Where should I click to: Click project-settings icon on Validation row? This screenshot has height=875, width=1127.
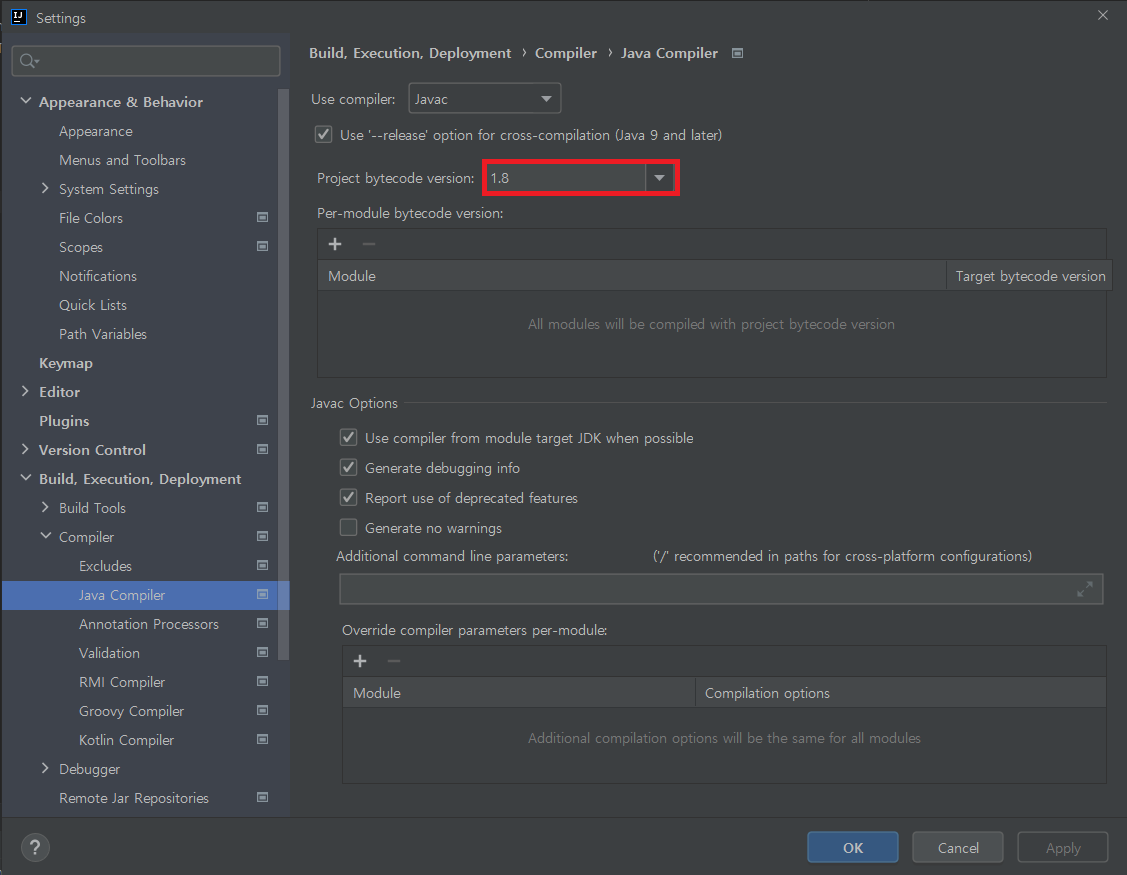pos(262,653)
